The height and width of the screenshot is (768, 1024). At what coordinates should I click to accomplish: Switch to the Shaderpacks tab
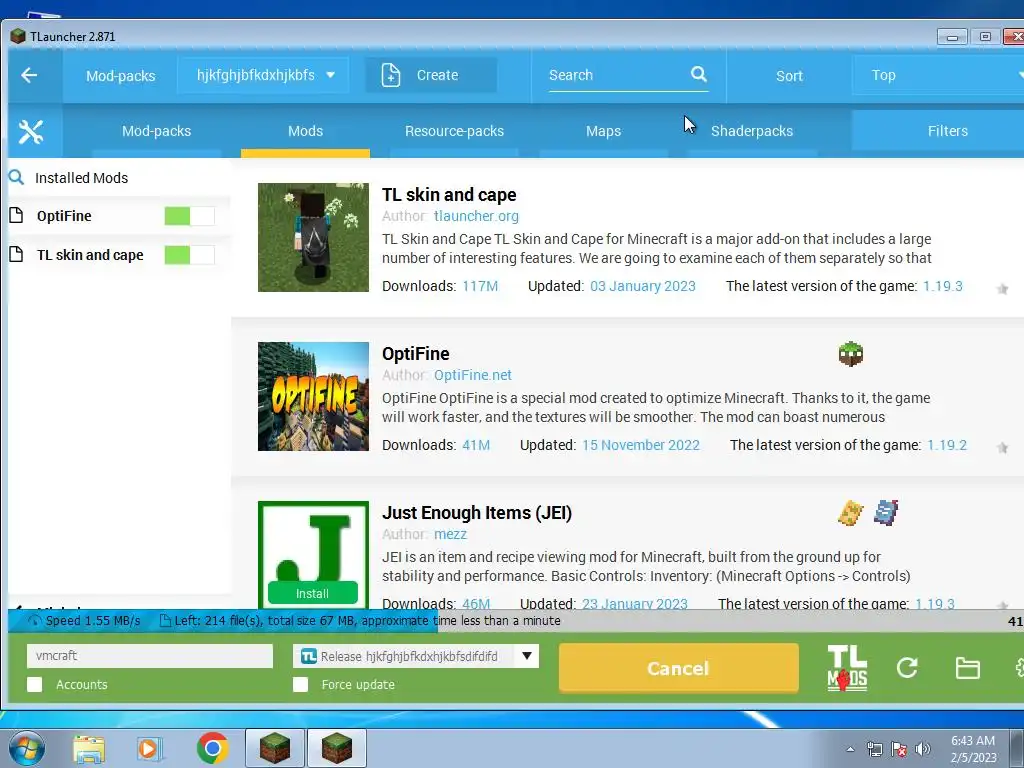click(752, 131)
